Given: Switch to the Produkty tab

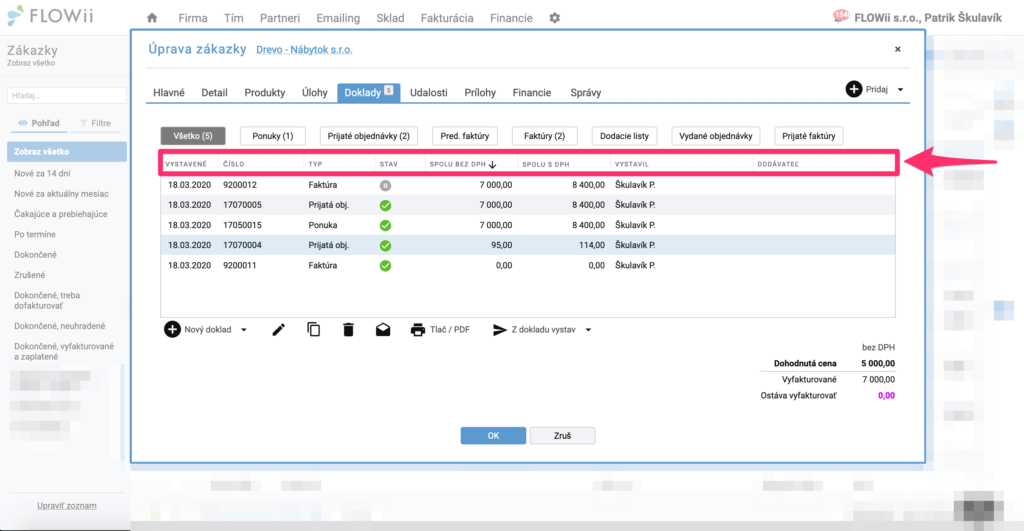Looking at the screenshot, I should point(264,93).
